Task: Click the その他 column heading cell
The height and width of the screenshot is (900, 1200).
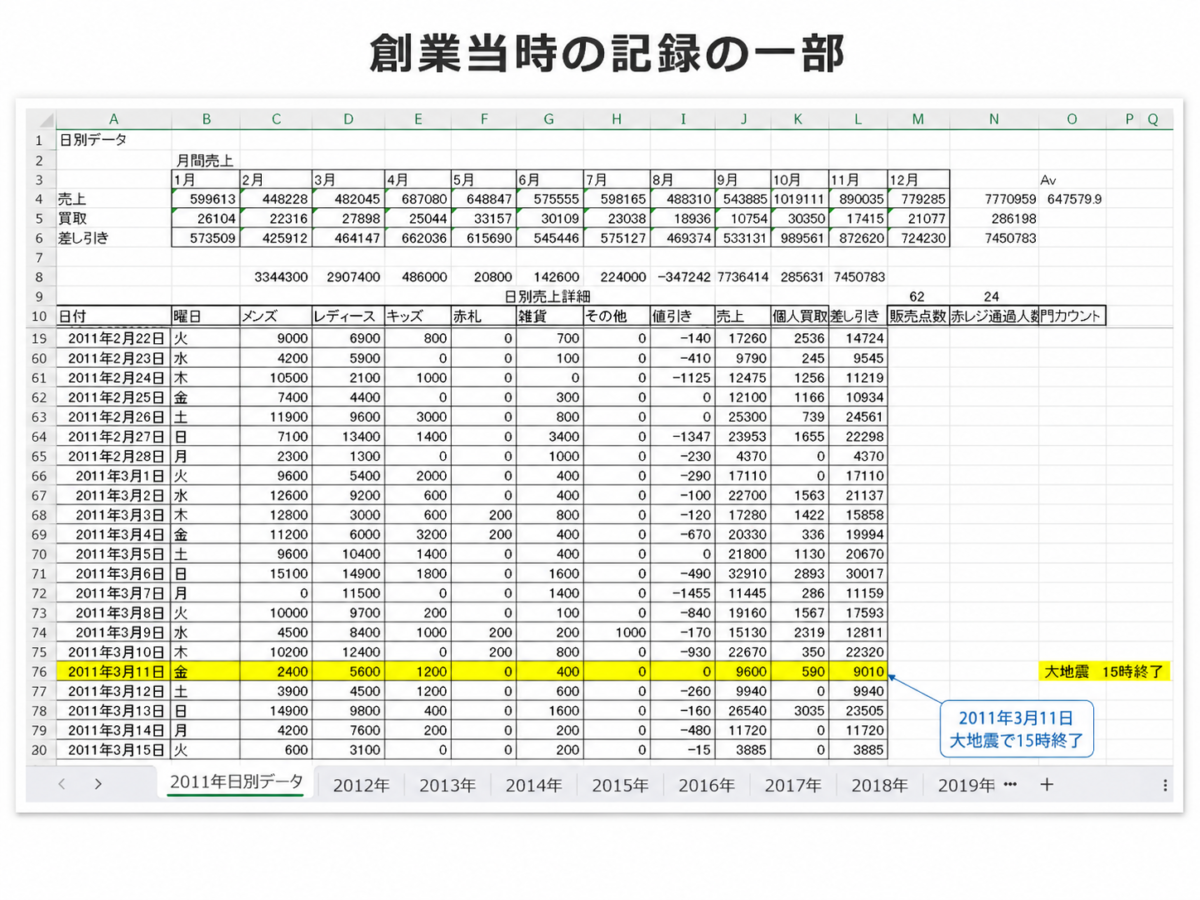Action: 617,316
